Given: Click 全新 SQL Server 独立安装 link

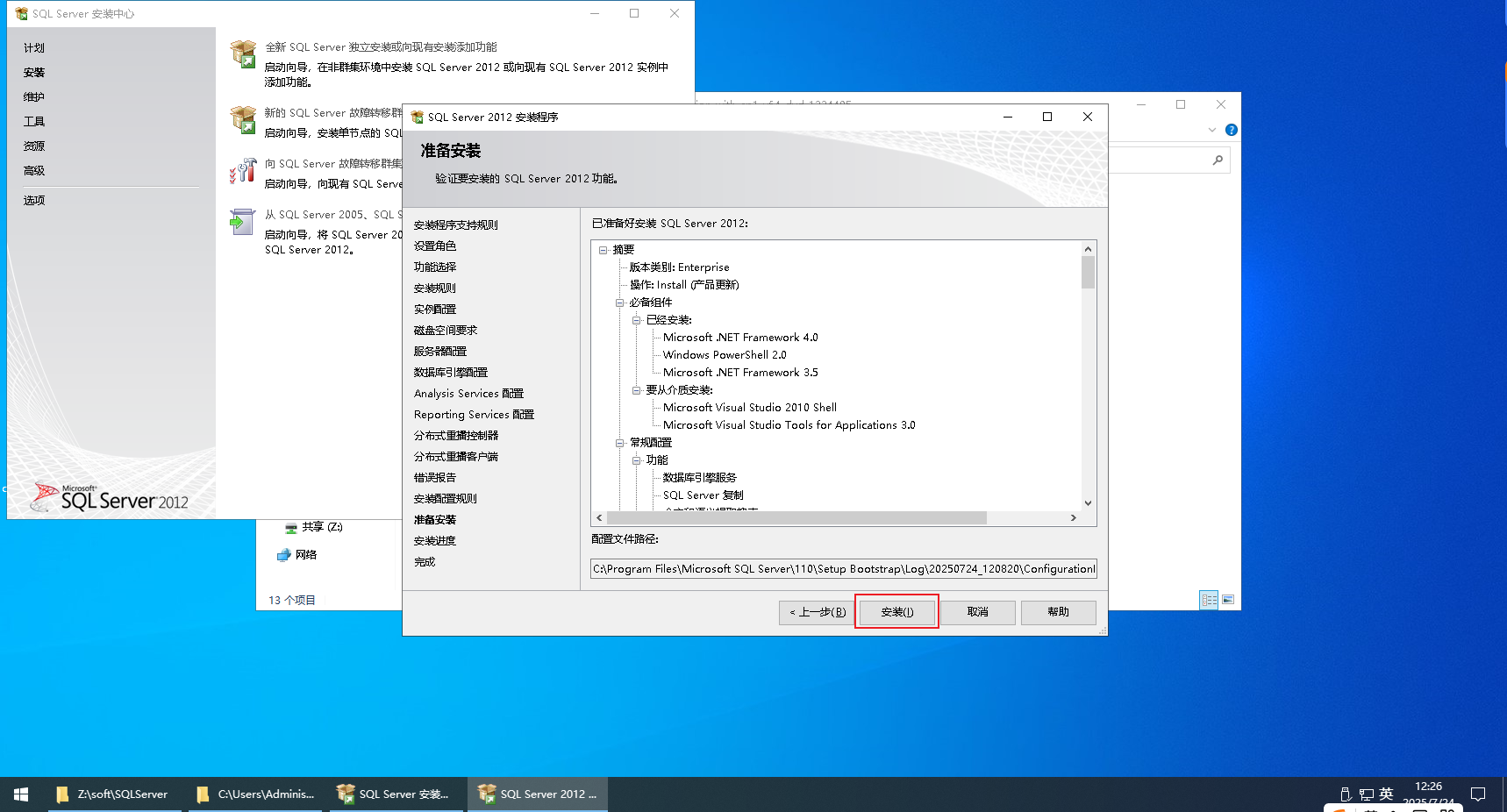Looking at the screenshot, I should click(x=381, y=47).
